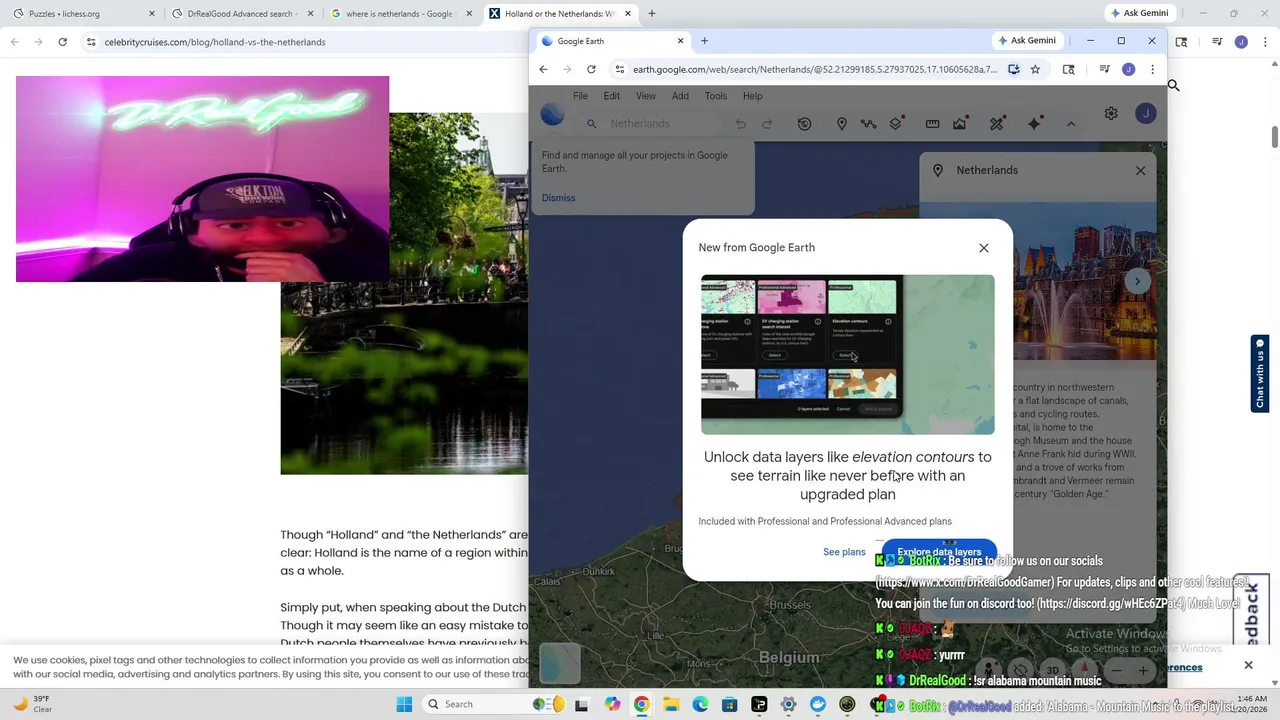1280x720 pixels.
Task: Collapse the Google Earth toolbar with the chevron
Action: pos(1071,124)
